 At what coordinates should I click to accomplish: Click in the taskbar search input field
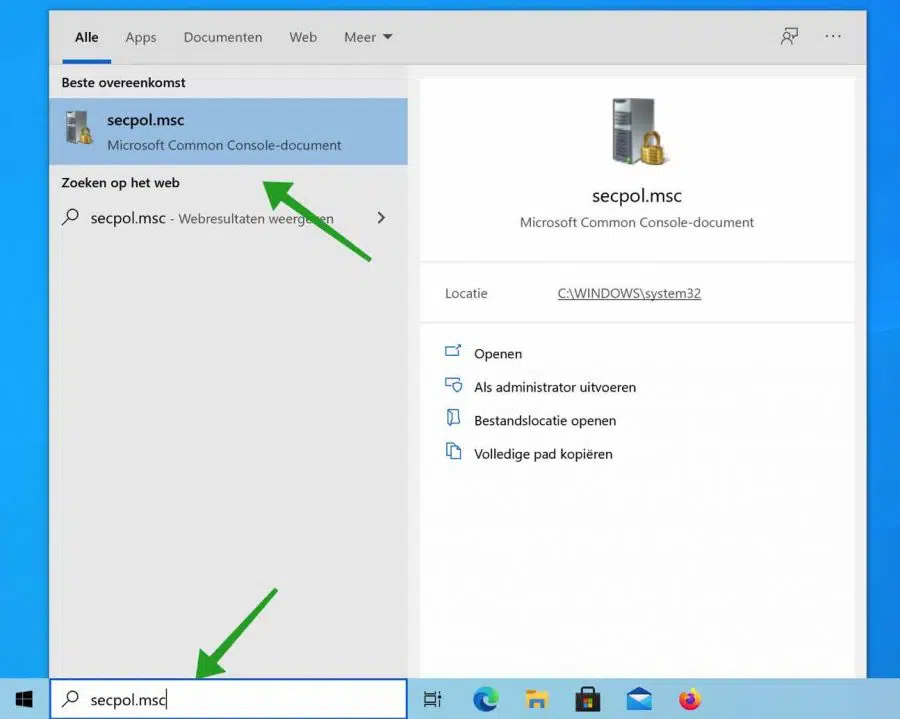pyautogui.click(x=228, y=699)
